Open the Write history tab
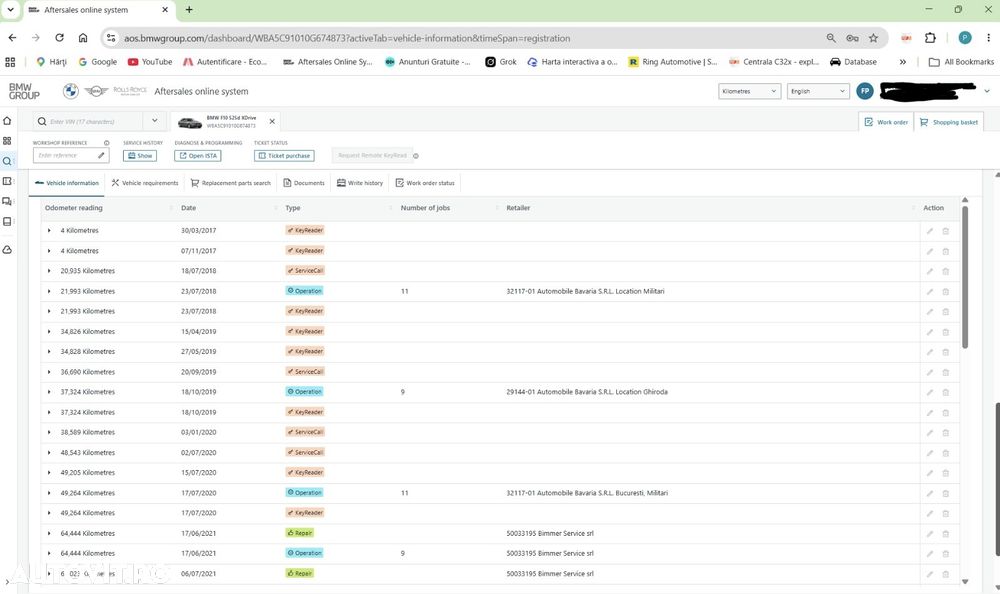The image size is (1000, 594). pos(360,183)
